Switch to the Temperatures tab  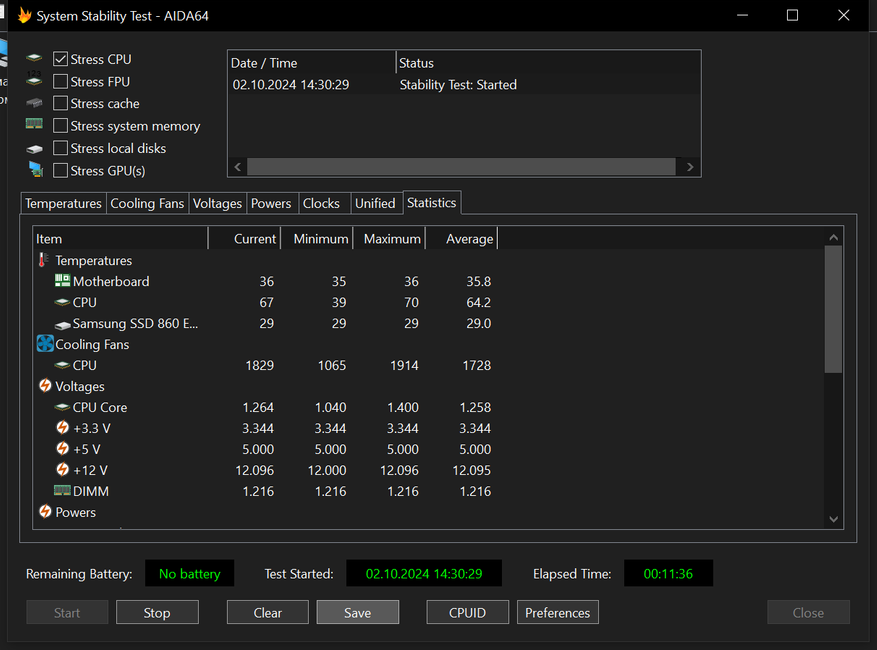click(63, 203)
